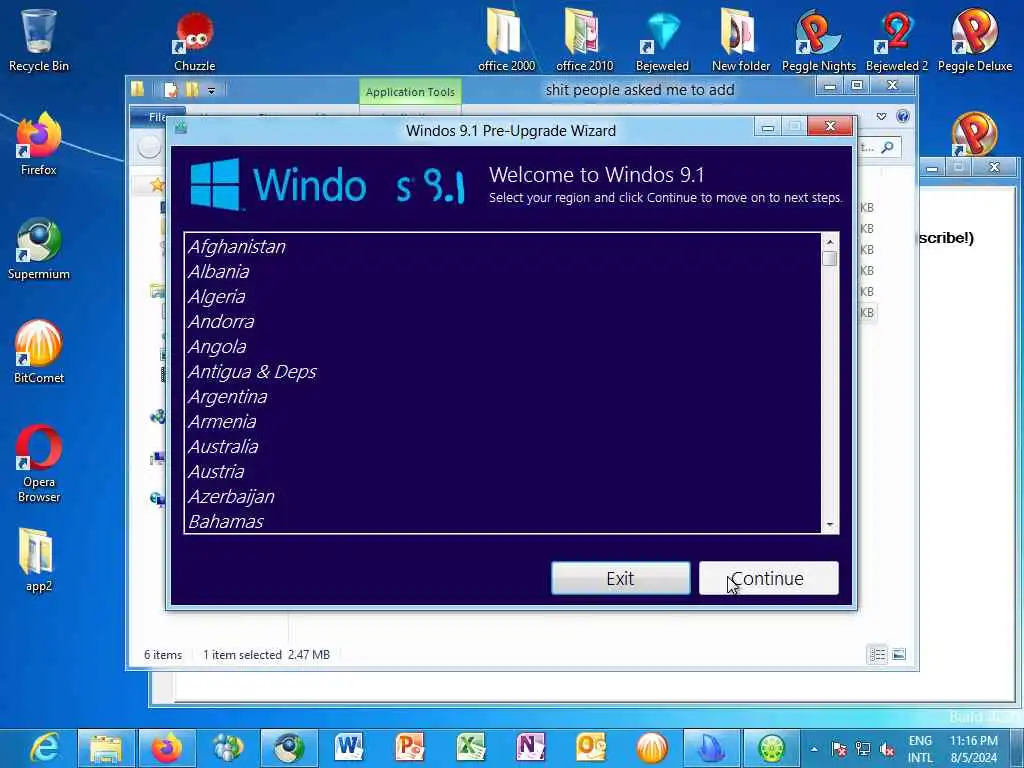Select the Application Tools ribbon tab
This screenshot has height=768, width=1024.
(410, 92)
